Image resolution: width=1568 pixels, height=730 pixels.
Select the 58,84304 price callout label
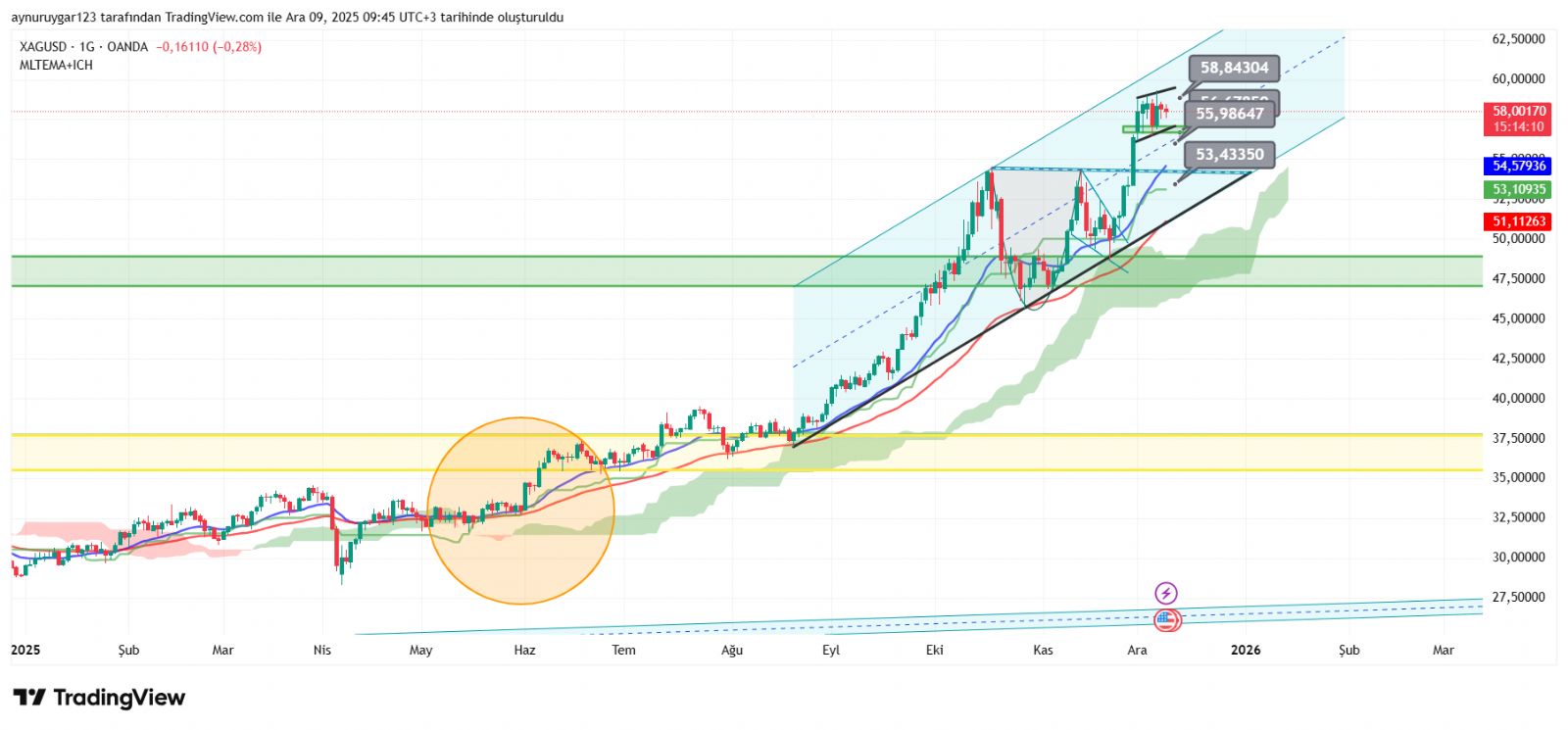pos(1234,68)
